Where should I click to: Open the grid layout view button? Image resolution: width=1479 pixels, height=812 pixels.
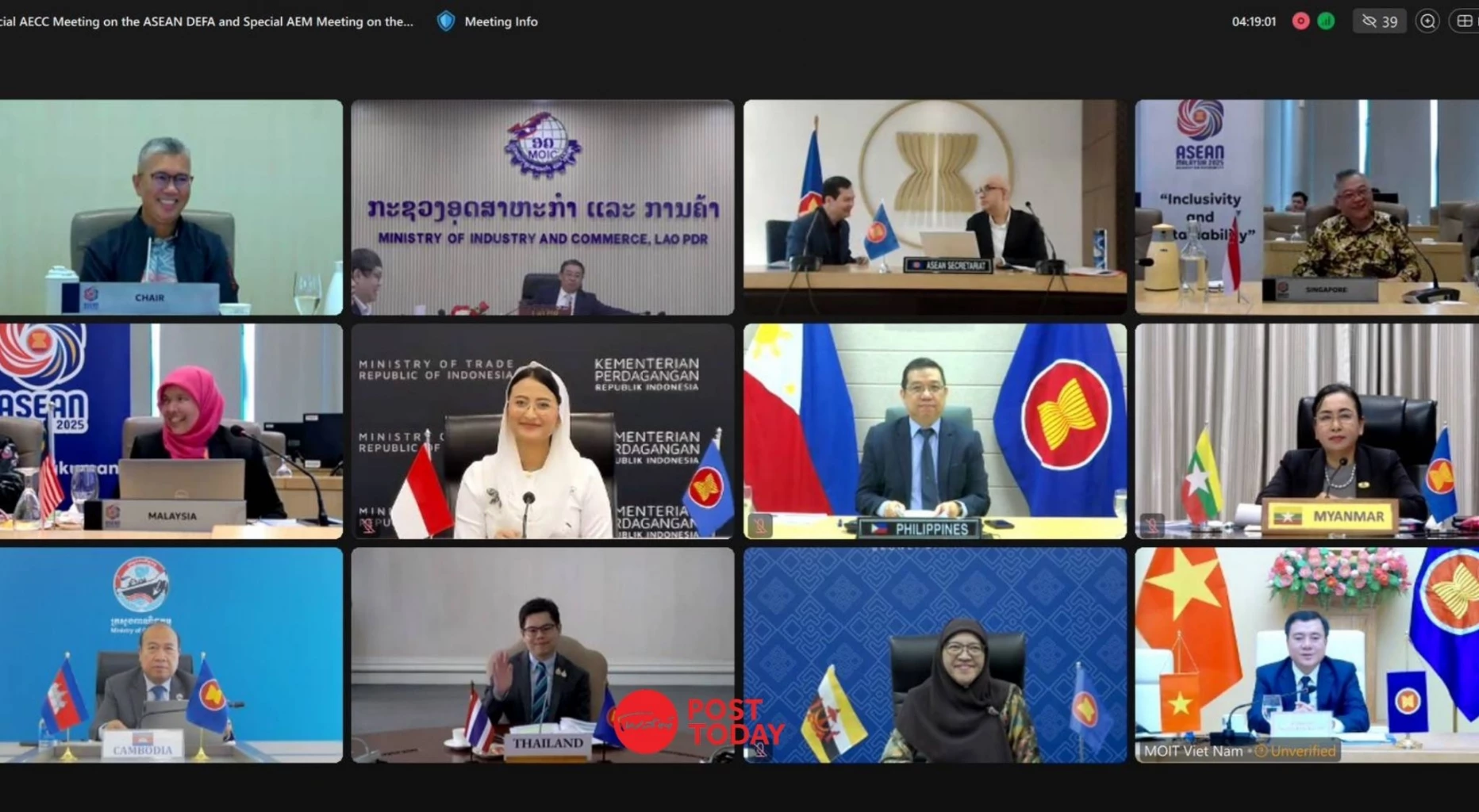click(1465, 21)
